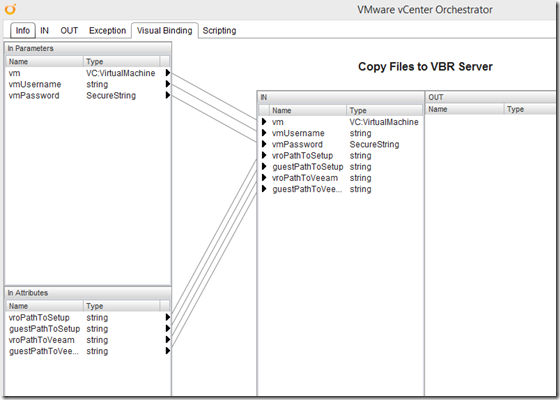Screen dimensions: 560x400
Task: Sort In Parameters by Type column header
Action: click(x=121, y=61)
